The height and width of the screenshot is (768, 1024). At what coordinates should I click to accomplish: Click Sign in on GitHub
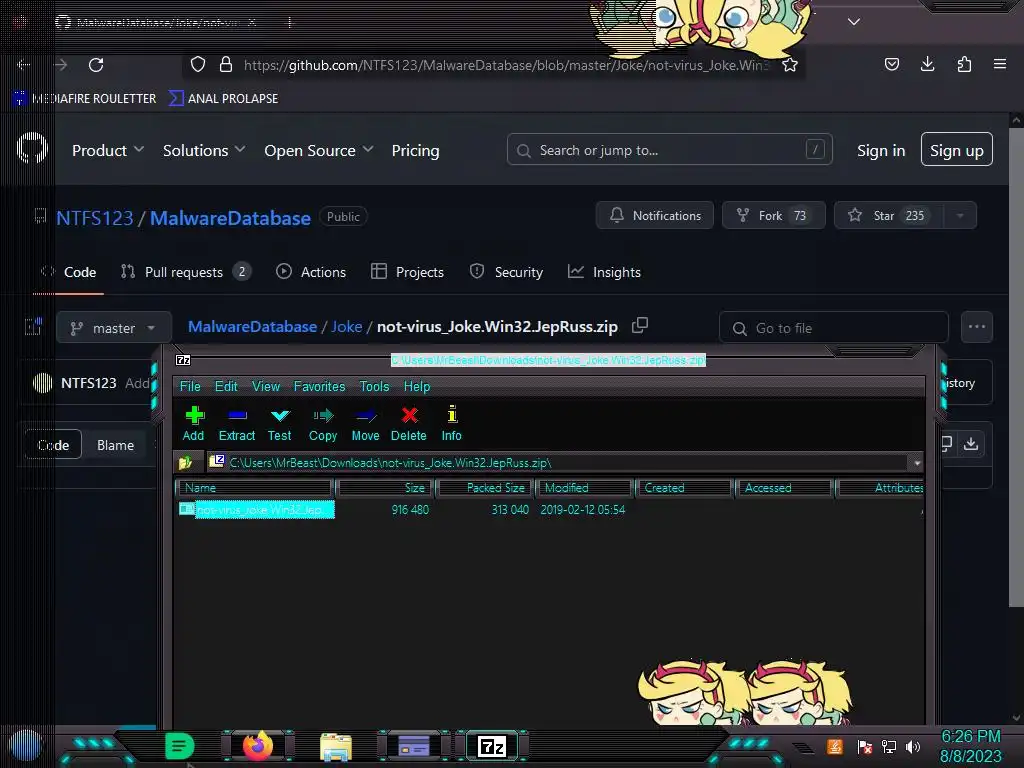881,150
